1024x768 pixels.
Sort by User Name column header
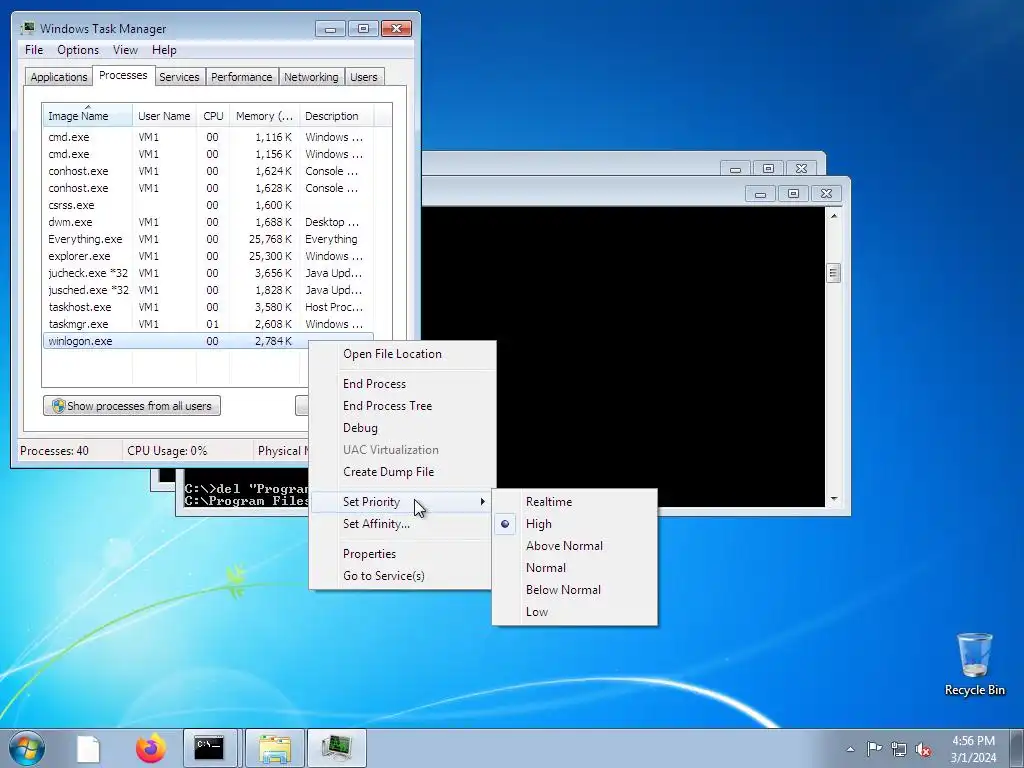click(x=164, y=116)
